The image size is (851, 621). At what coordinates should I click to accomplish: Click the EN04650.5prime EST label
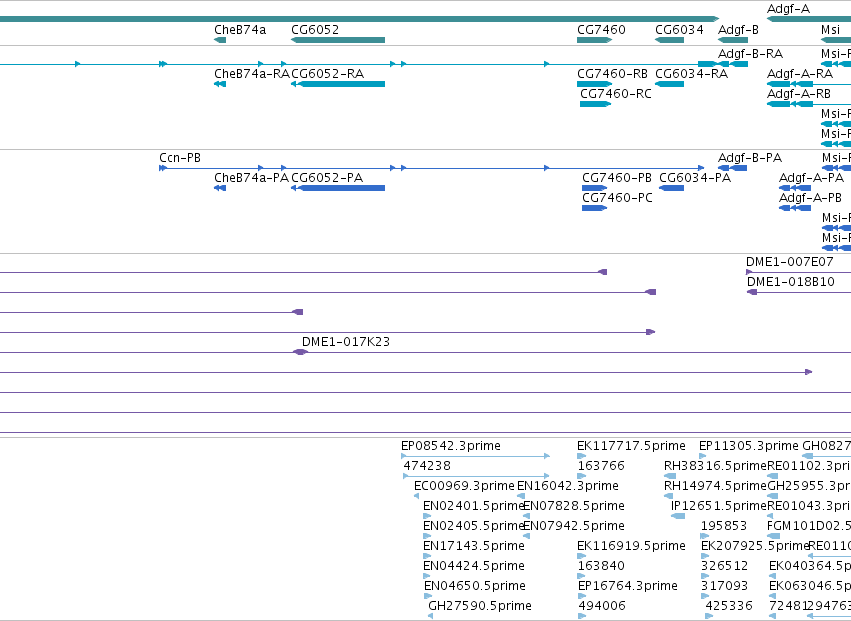tap(475, 586)
